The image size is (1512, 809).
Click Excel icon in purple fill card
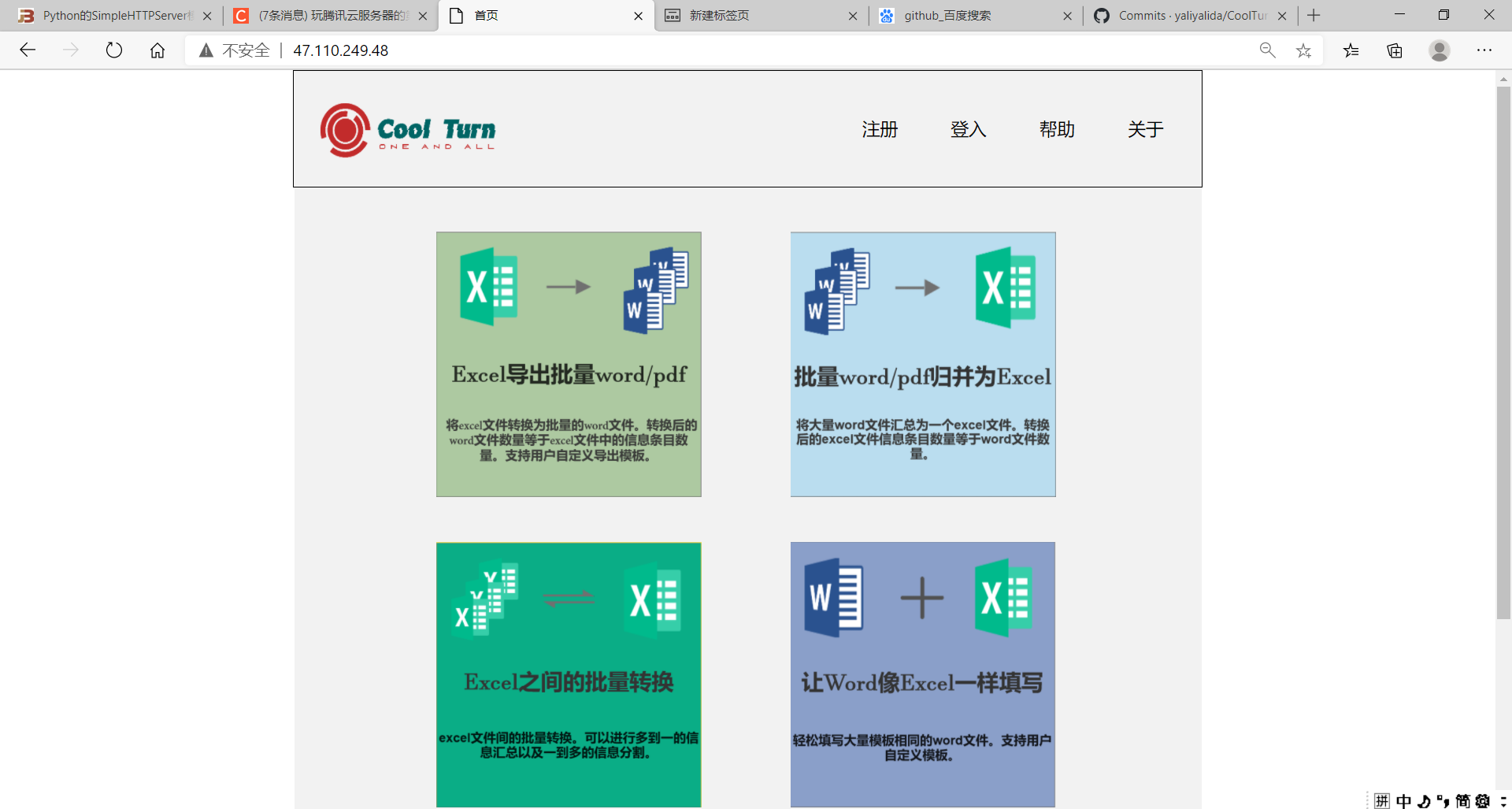(x=1003, y=597)
